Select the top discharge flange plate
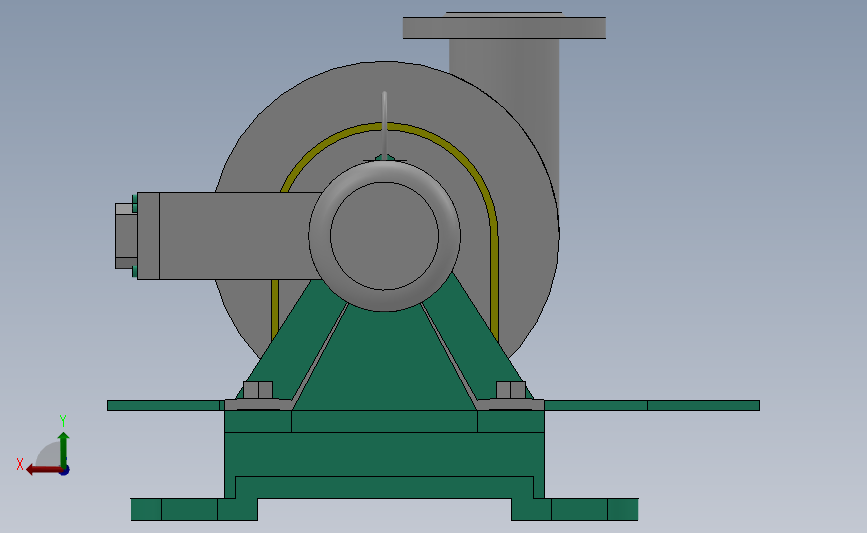 (x=504, y=28)
